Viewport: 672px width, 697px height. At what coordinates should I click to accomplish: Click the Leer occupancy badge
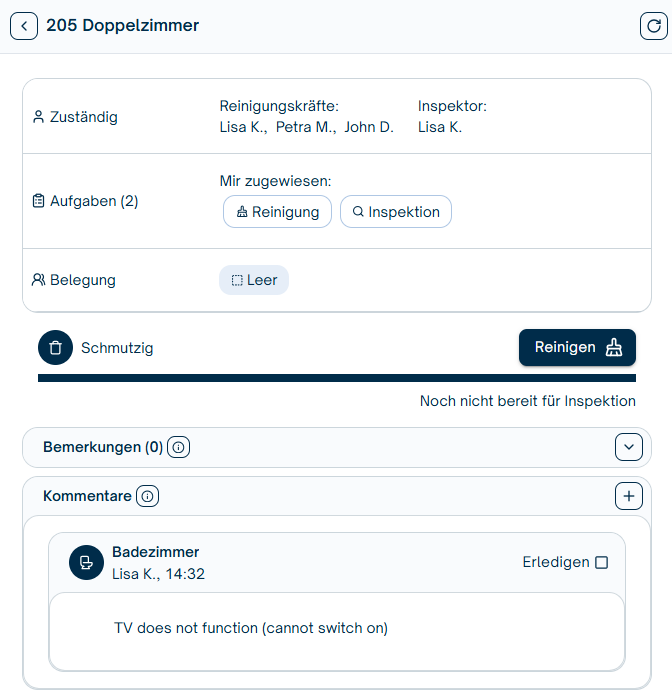tap(254, 280)
